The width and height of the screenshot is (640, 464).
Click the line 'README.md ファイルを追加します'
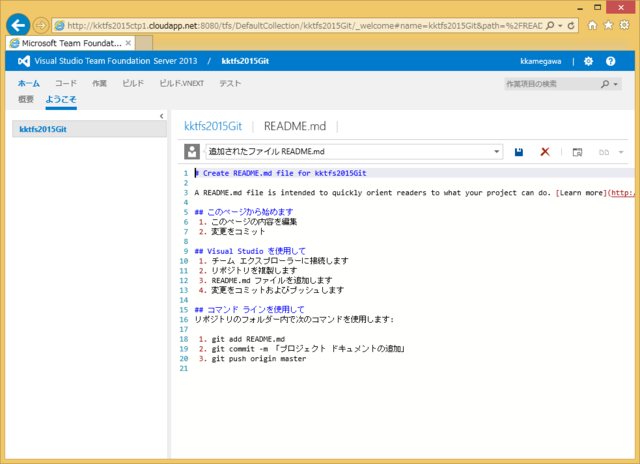point(272,280)
